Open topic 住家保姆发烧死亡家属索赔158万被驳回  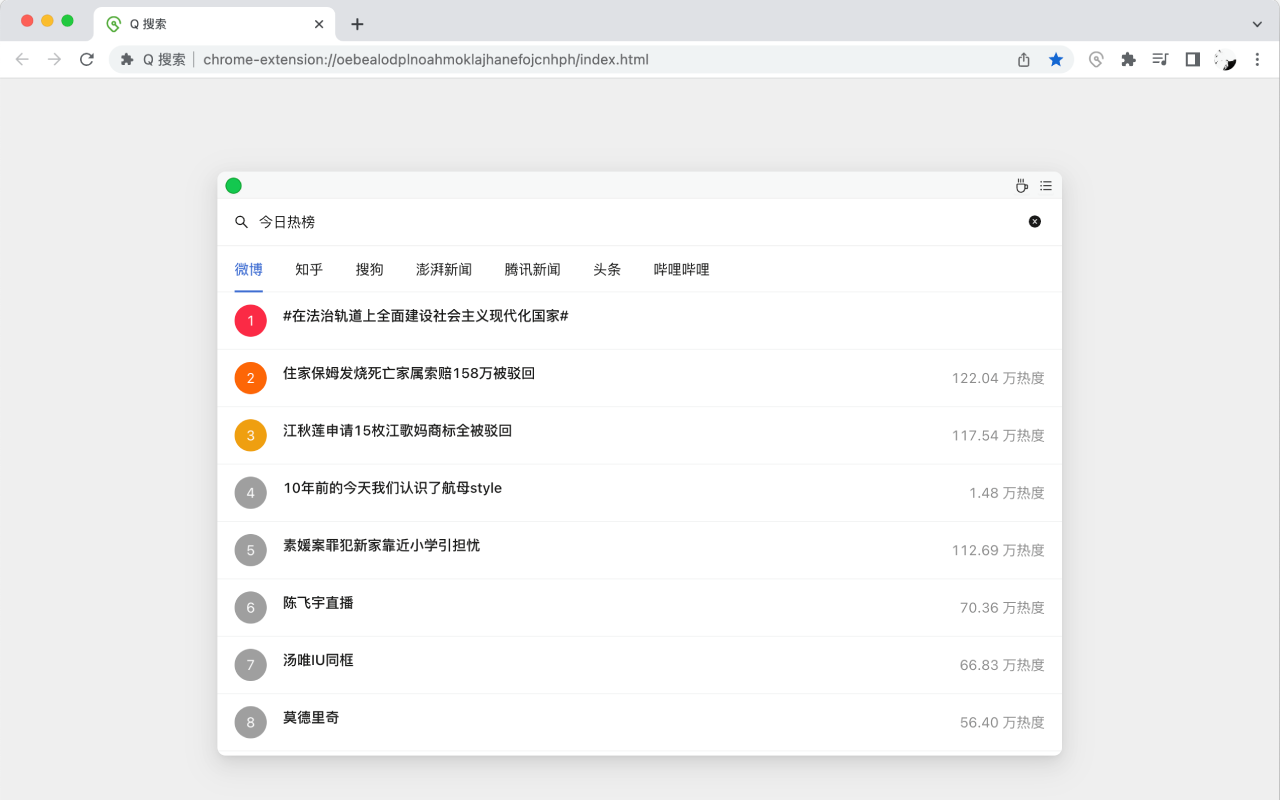[x=409, y=373]
